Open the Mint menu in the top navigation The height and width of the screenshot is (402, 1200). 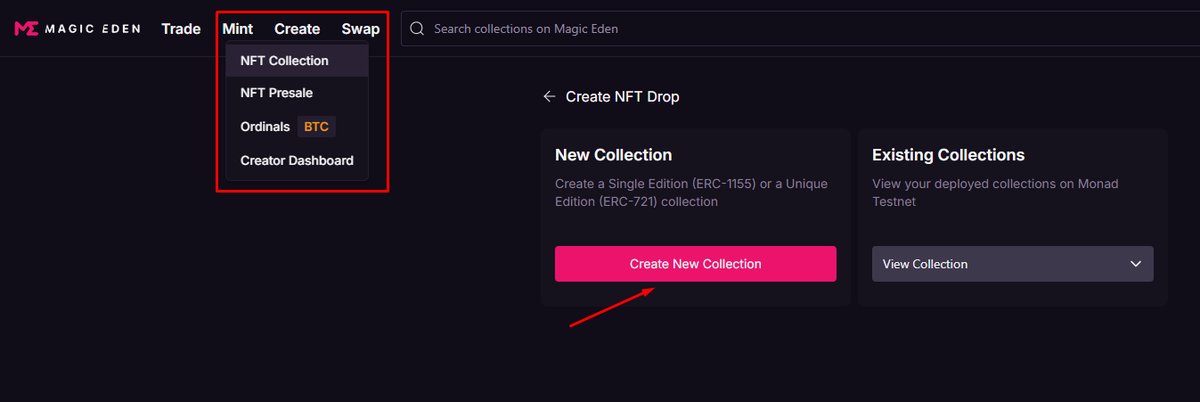238,29
